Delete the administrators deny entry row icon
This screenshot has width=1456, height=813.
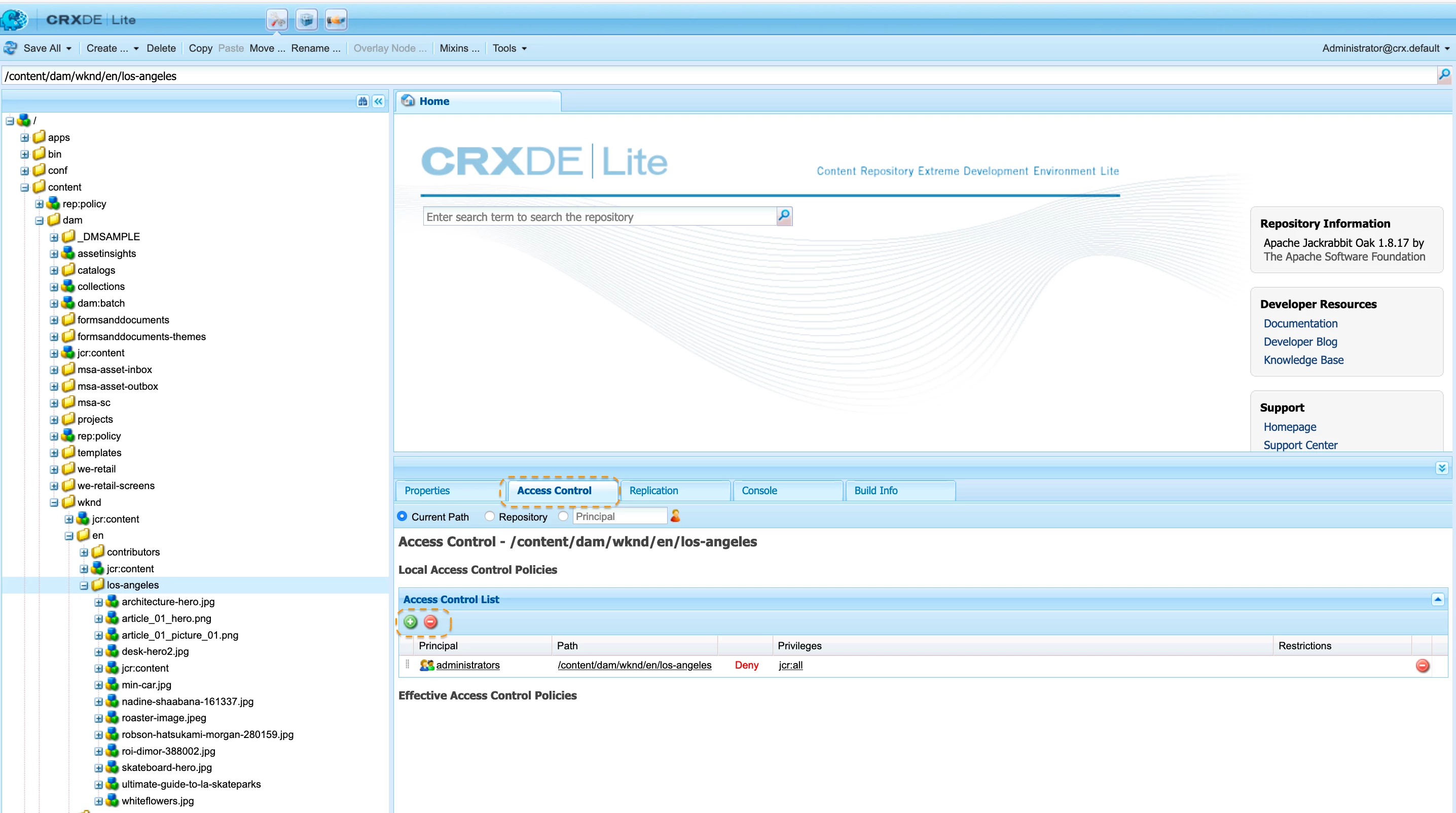(1422, 666)
